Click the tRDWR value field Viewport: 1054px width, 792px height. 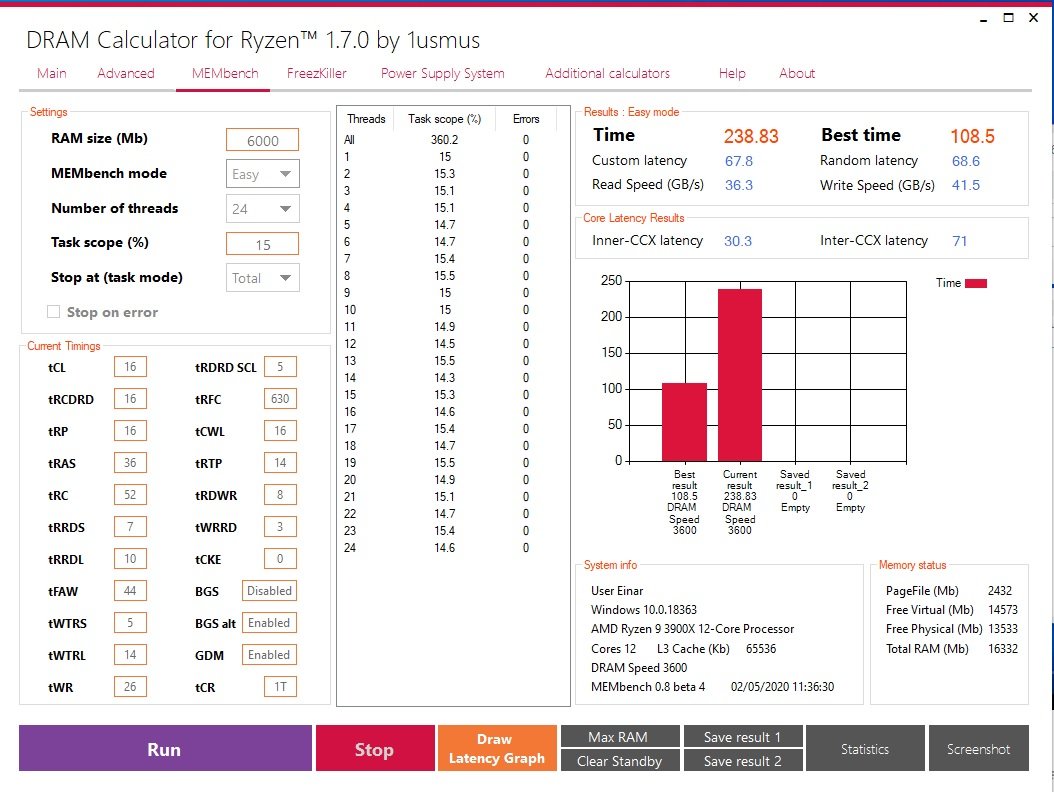(280, 494)
